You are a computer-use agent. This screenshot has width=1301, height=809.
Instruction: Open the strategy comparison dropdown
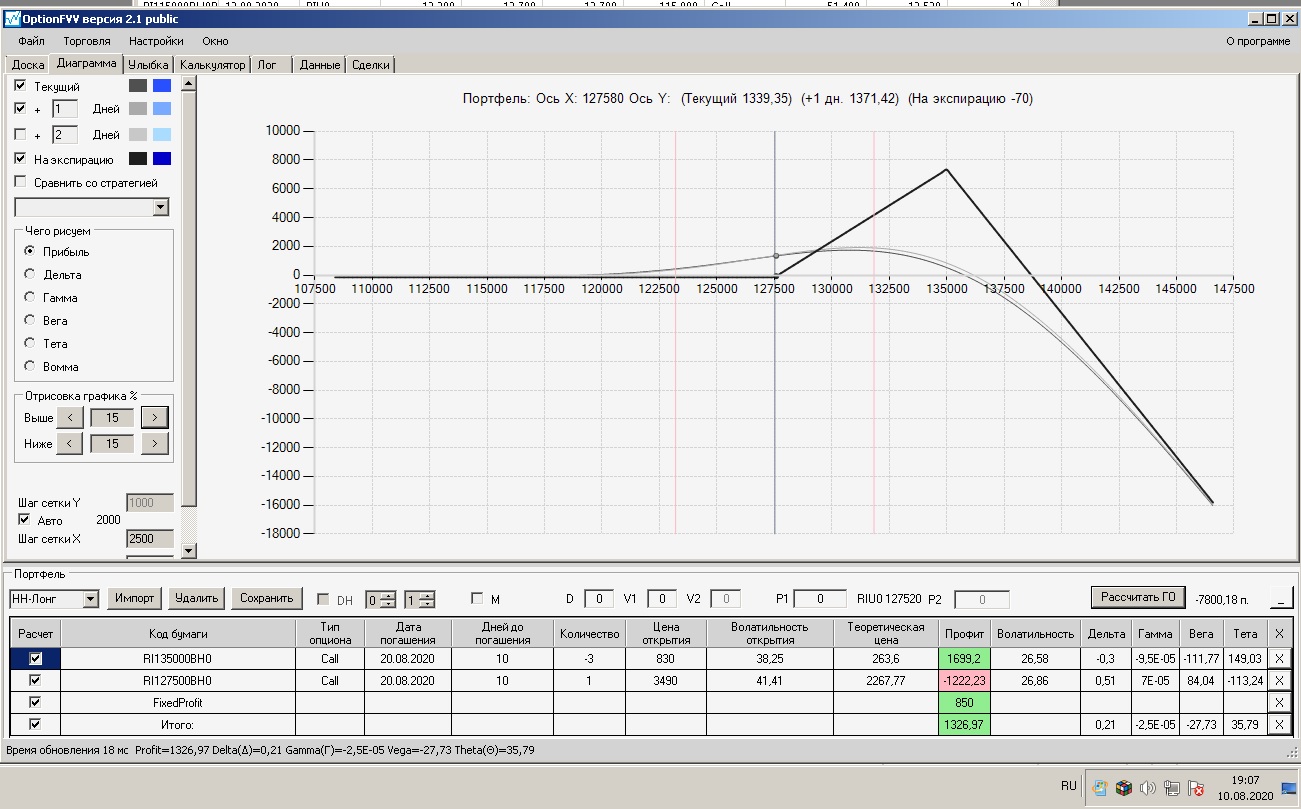160,207
